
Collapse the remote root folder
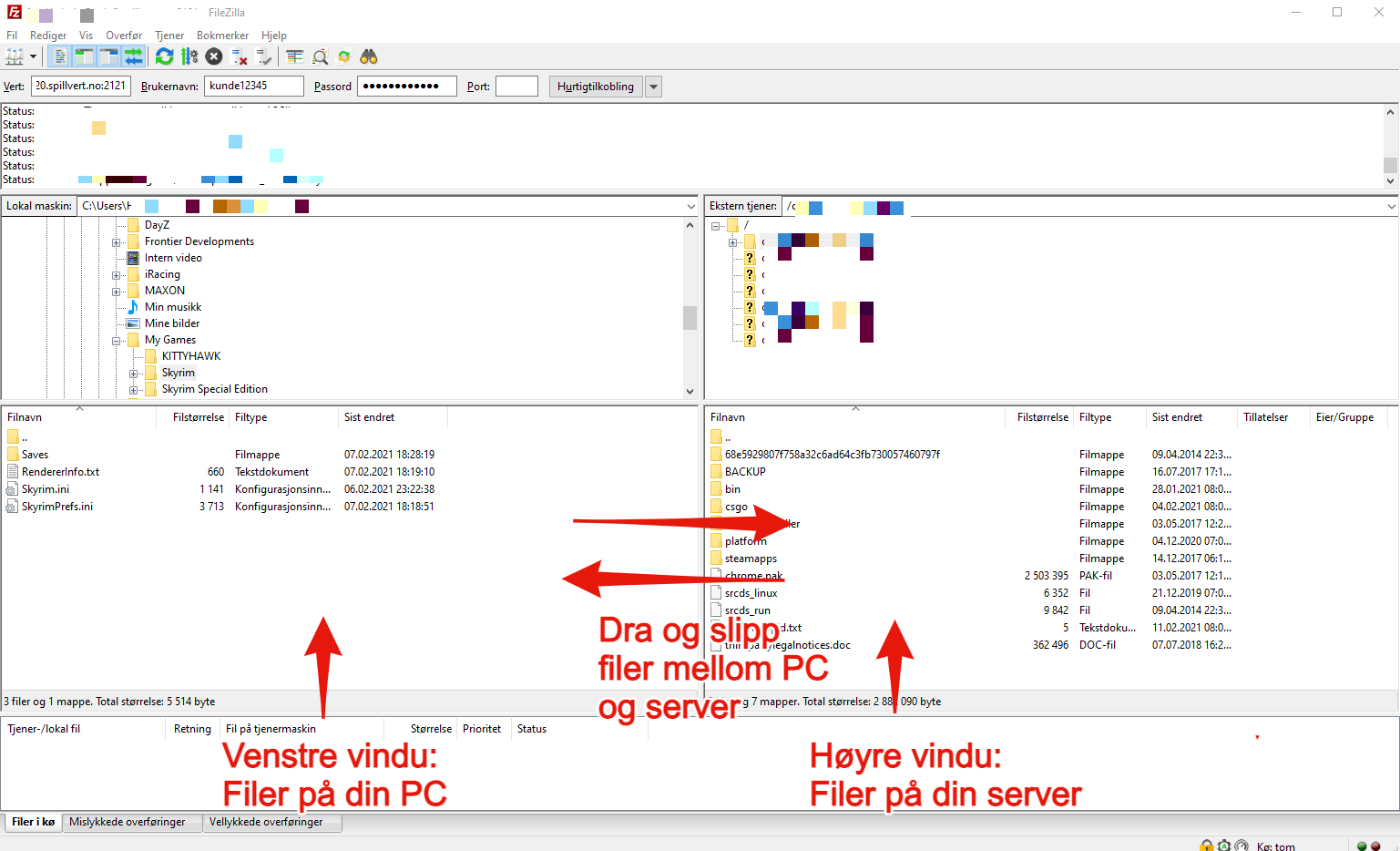716,226
